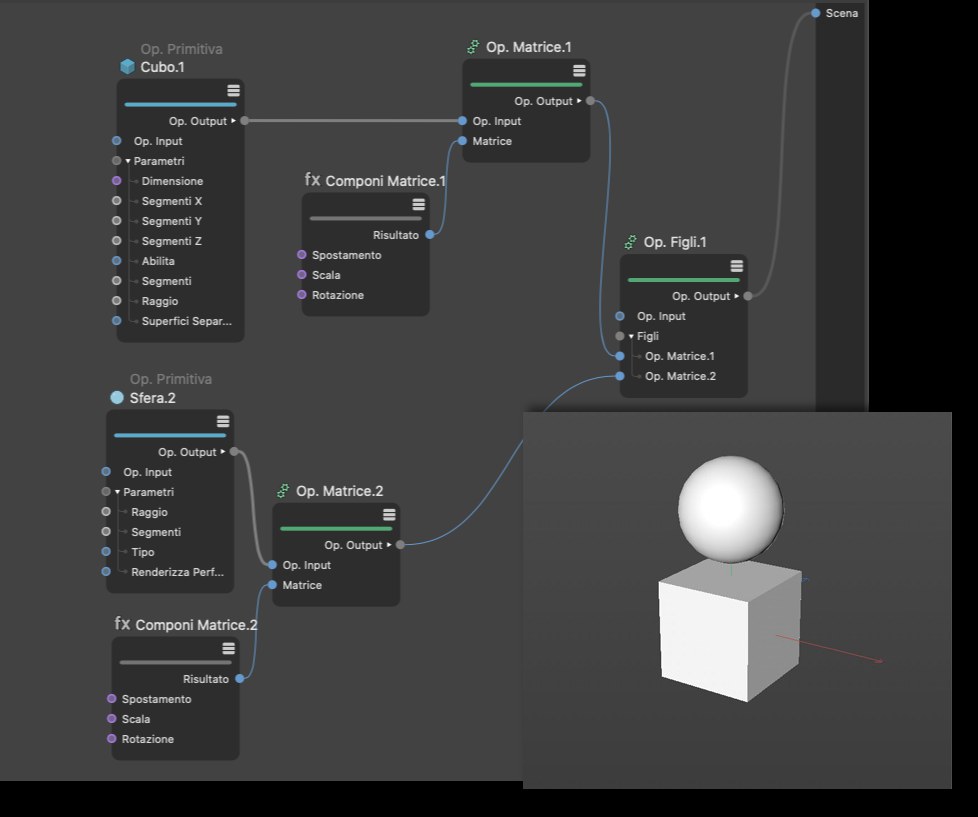This screenshot has width=978, height=817.
Task: Click the blue title bar of Cubo.1
Action: [180, 104]
